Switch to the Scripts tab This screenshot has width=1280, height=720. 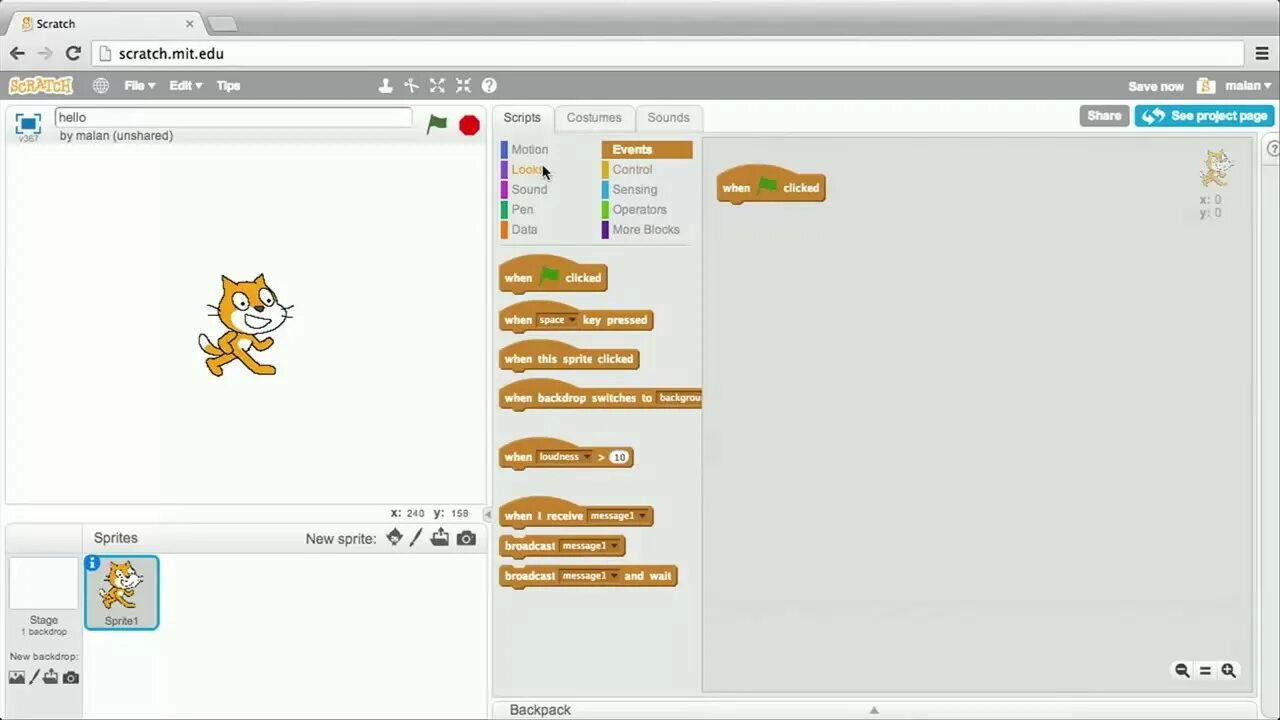pyautogui.click(x=522, y=117)
